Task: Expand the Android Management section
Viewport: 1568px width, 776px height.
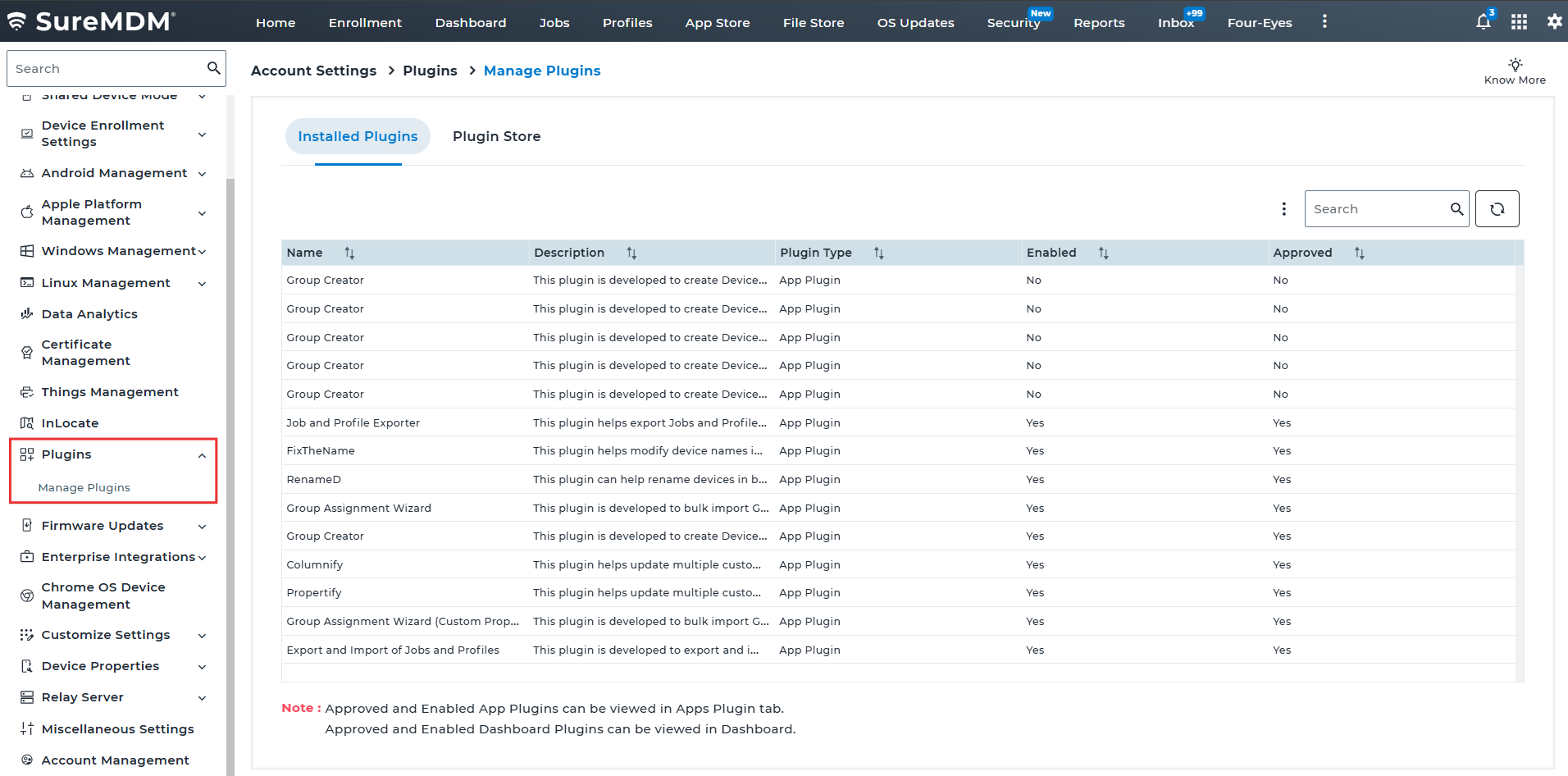Action: (x=202, y=174)
